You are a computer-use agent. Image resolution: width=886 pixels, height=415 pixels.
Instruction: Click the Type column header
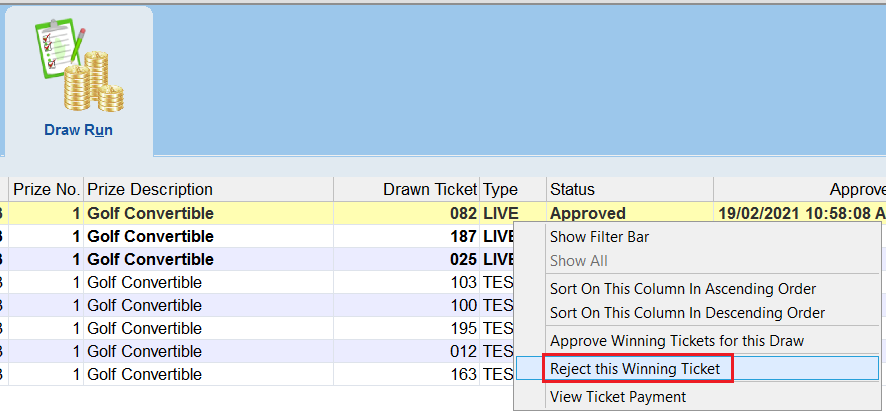coord(513,189)
